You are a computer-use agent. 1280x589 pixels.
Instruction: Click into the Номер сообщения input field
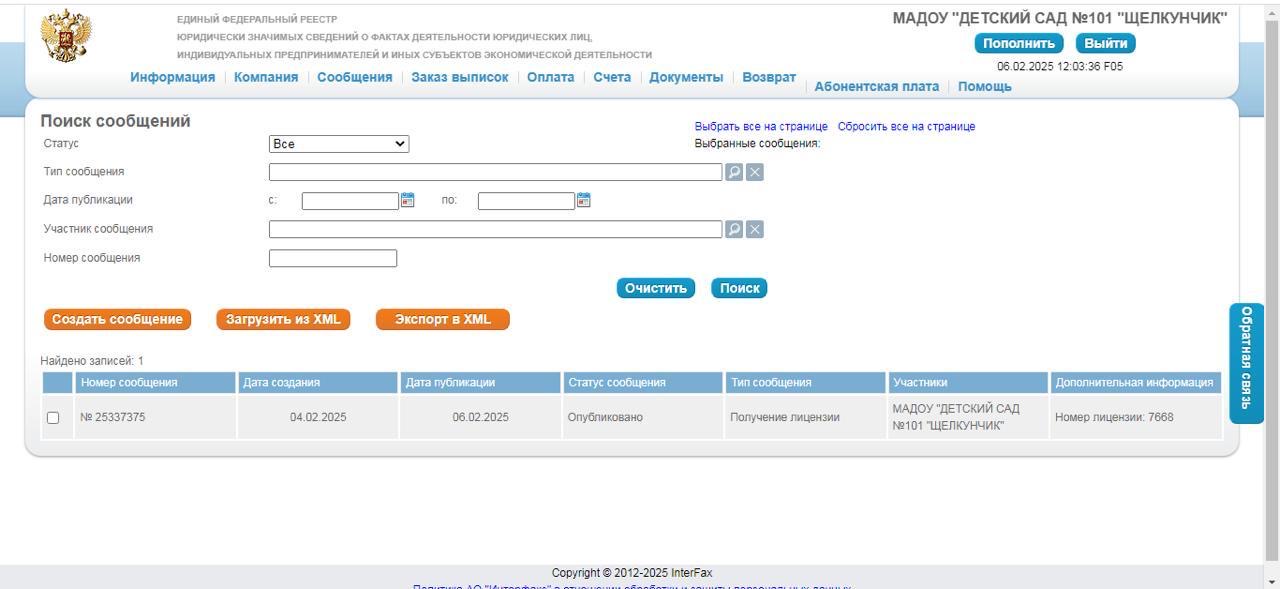(x=333, y=258)
